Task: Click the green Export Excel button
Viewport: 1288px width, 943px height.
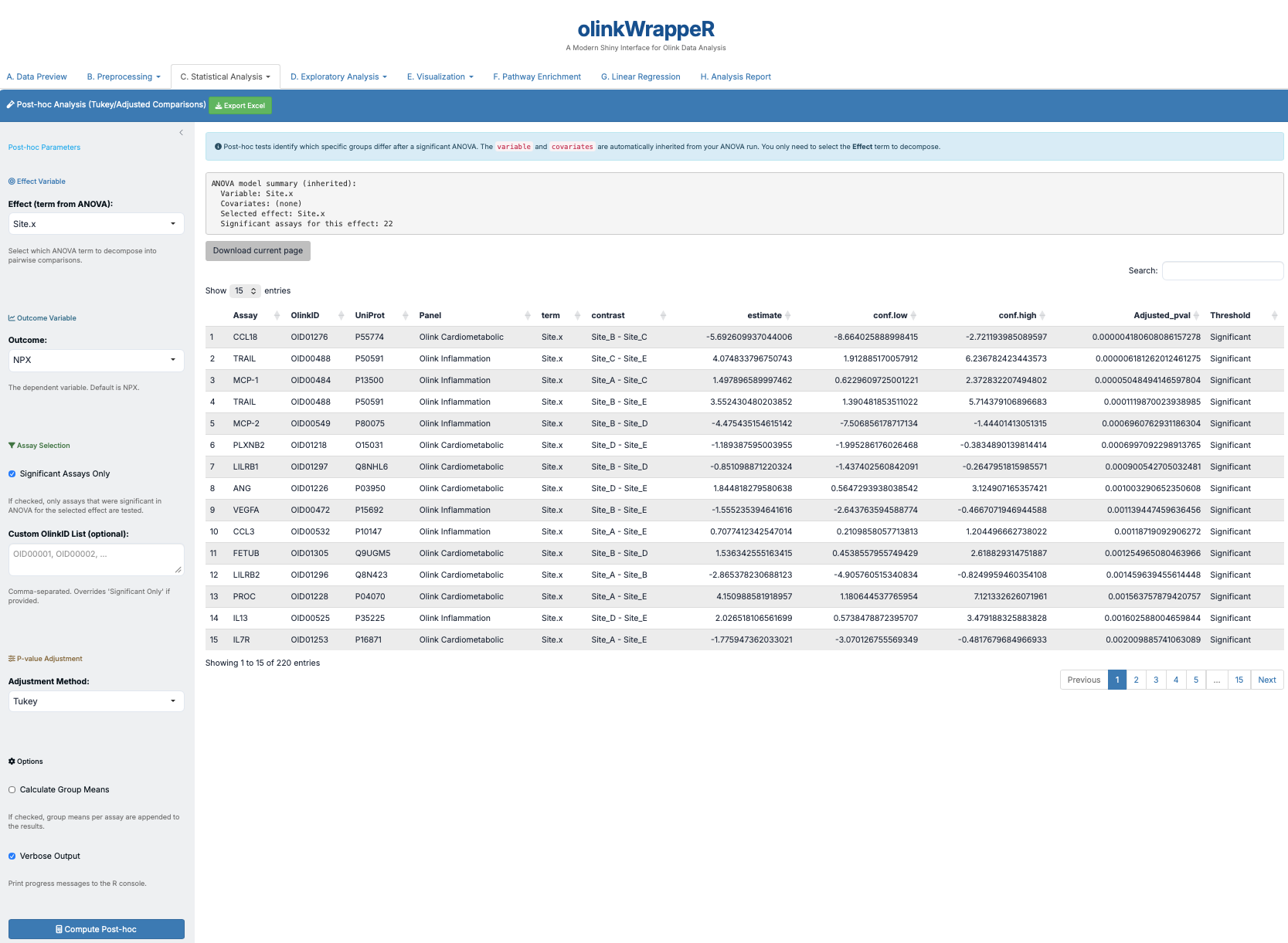Action: click(240, 106)
